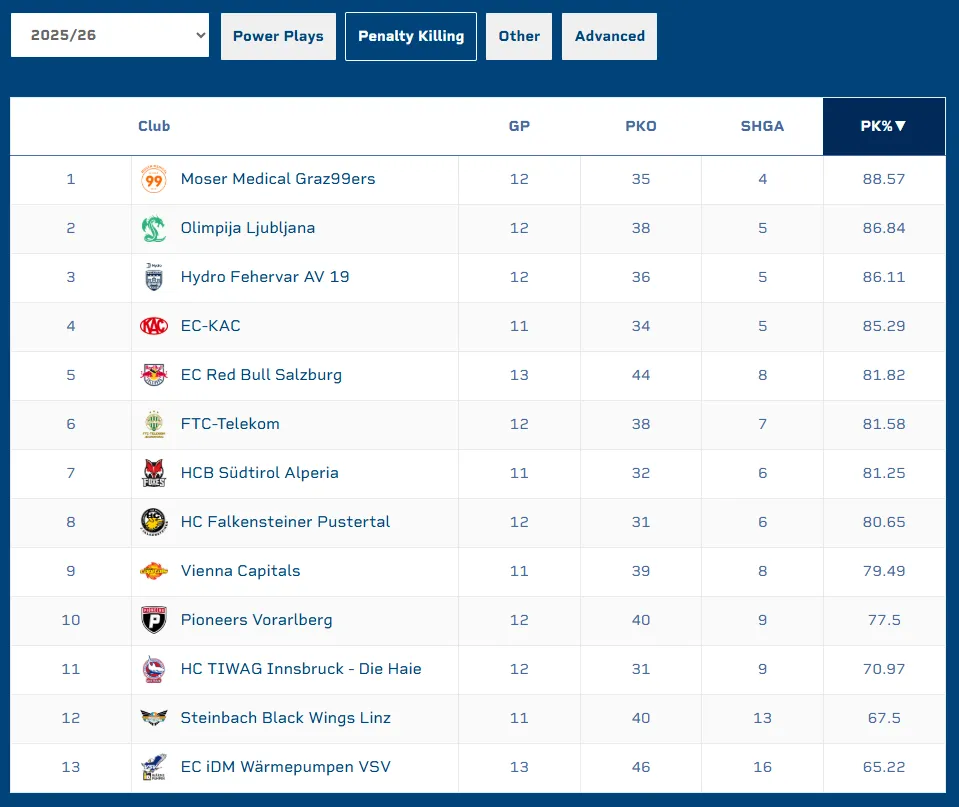Click the HCB Südtirol Alperia fox logo
This screenshot has height=807, width=959.
click(154, 474)
